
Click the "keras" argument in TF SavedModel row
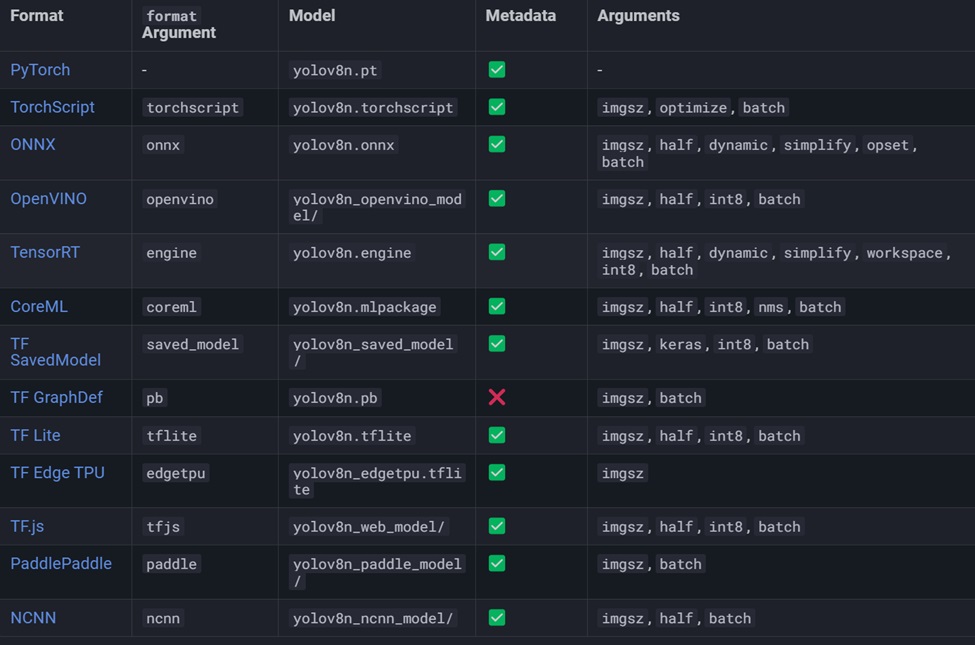point(680,344)
